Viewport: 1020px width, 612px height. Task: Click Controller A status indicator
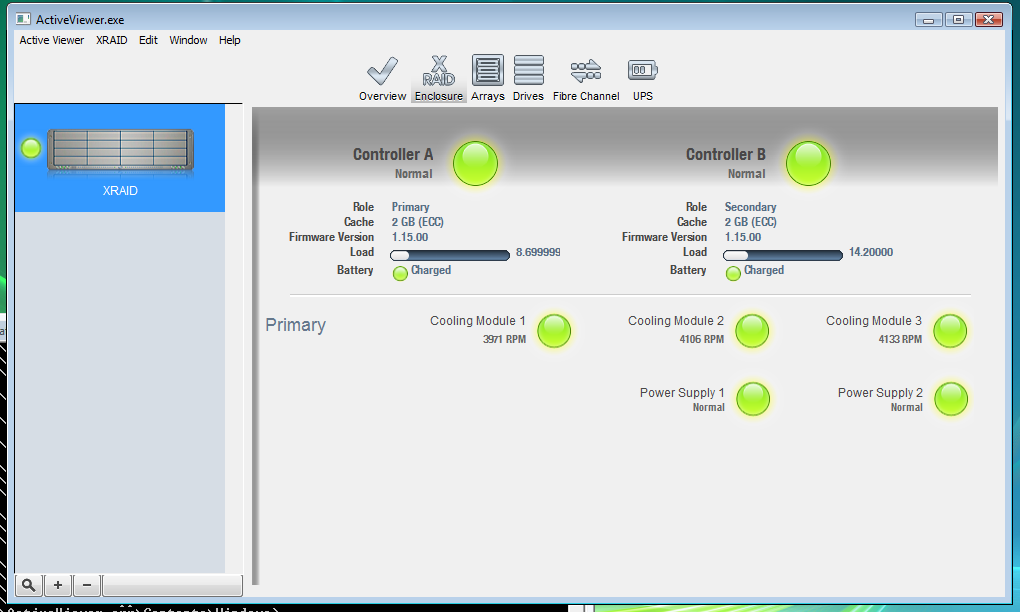475,163
